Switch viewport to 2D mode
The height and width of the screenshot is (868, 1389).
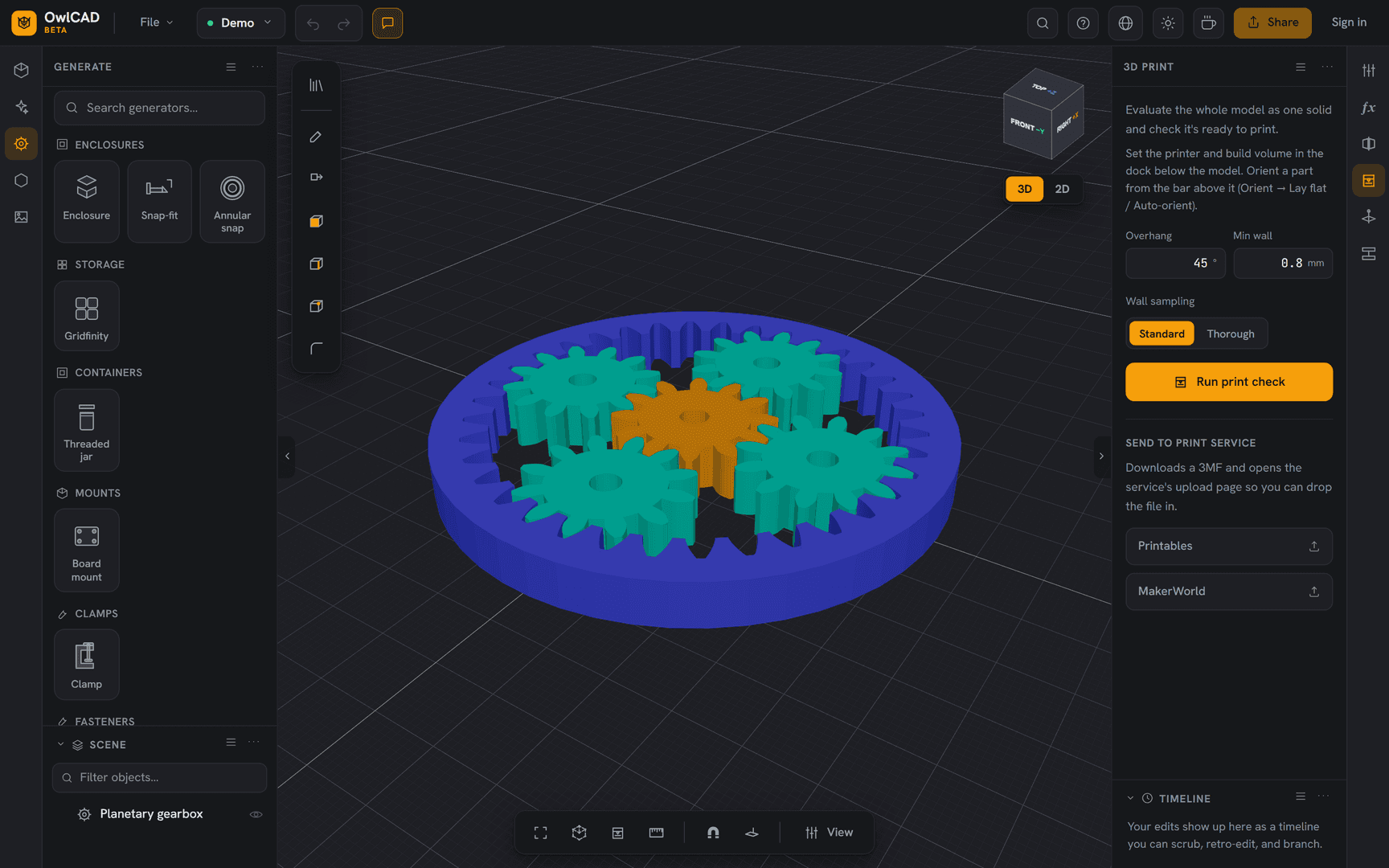(1062, 189)
